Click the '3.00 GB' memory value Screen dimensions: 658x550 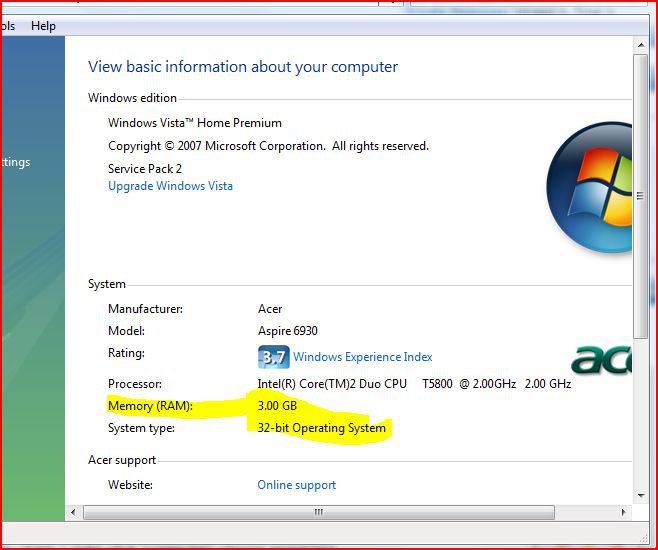[x=277, y=406]
